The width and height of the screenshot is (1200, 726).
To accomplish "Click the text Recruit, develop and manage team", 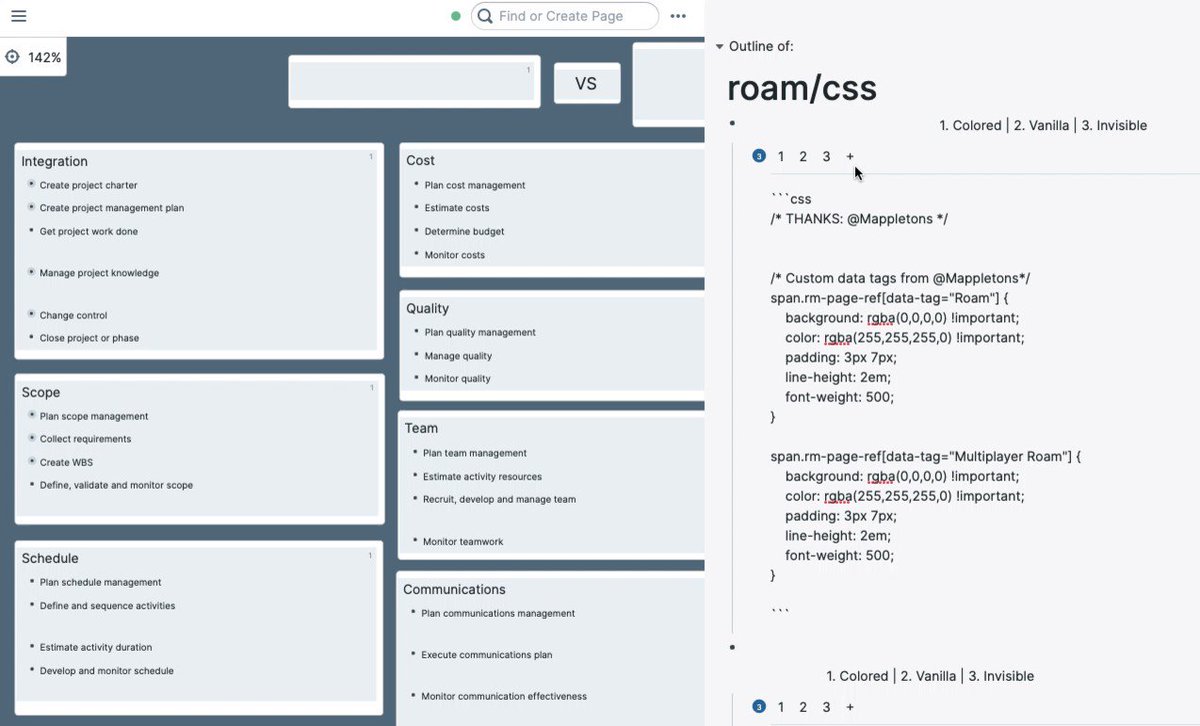I will [x=499, y=499].
